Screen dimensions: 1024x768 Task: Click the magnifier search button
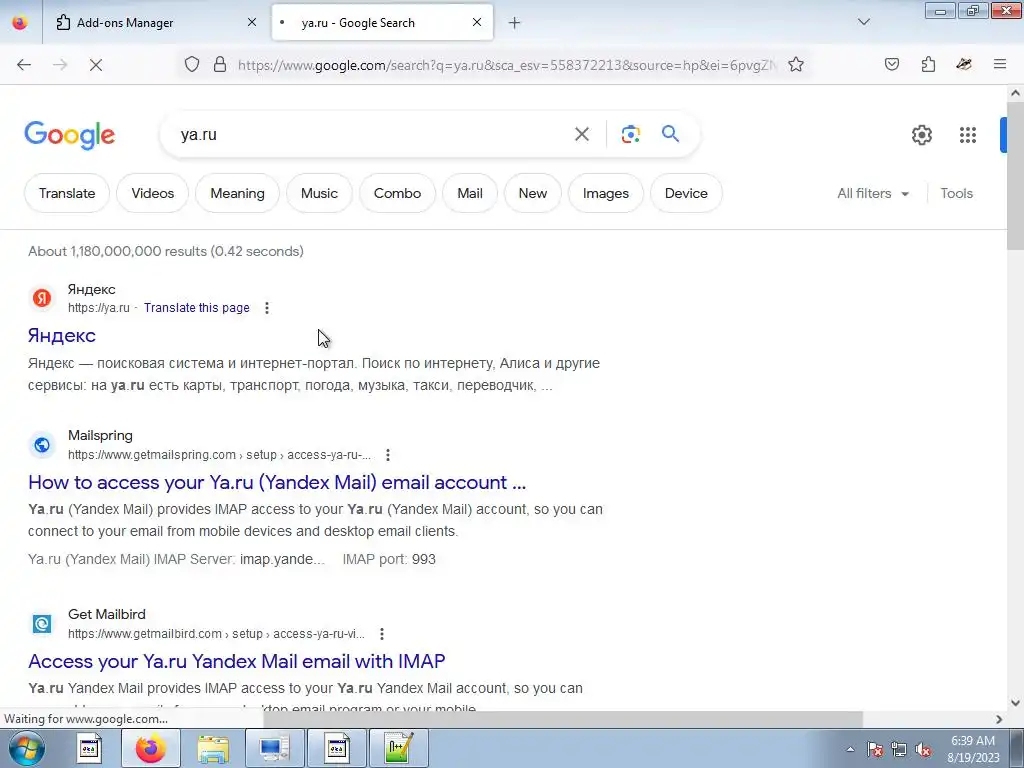point(670,134)
